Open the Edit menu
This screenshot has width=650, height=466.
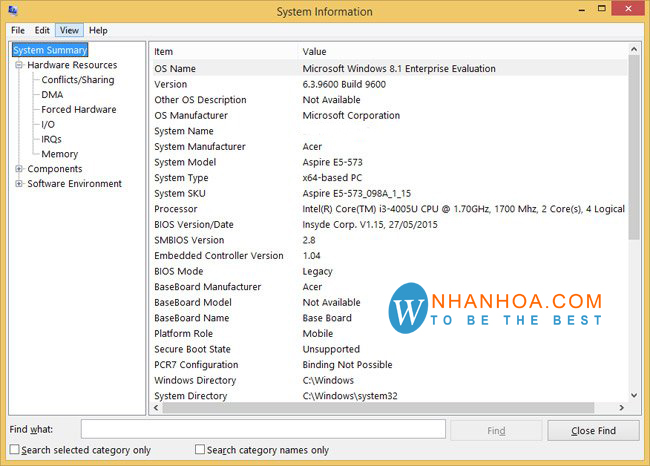[42, 30]
